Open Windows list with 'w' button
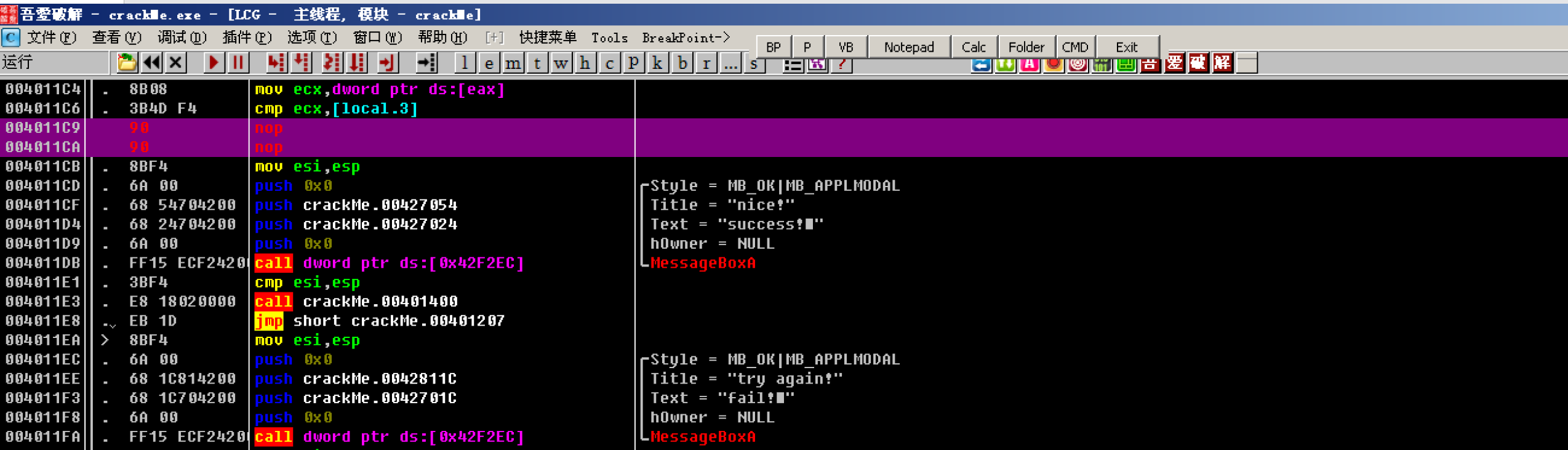The width and height of the screenshot is (1568, 450). (x=561, y=62)
